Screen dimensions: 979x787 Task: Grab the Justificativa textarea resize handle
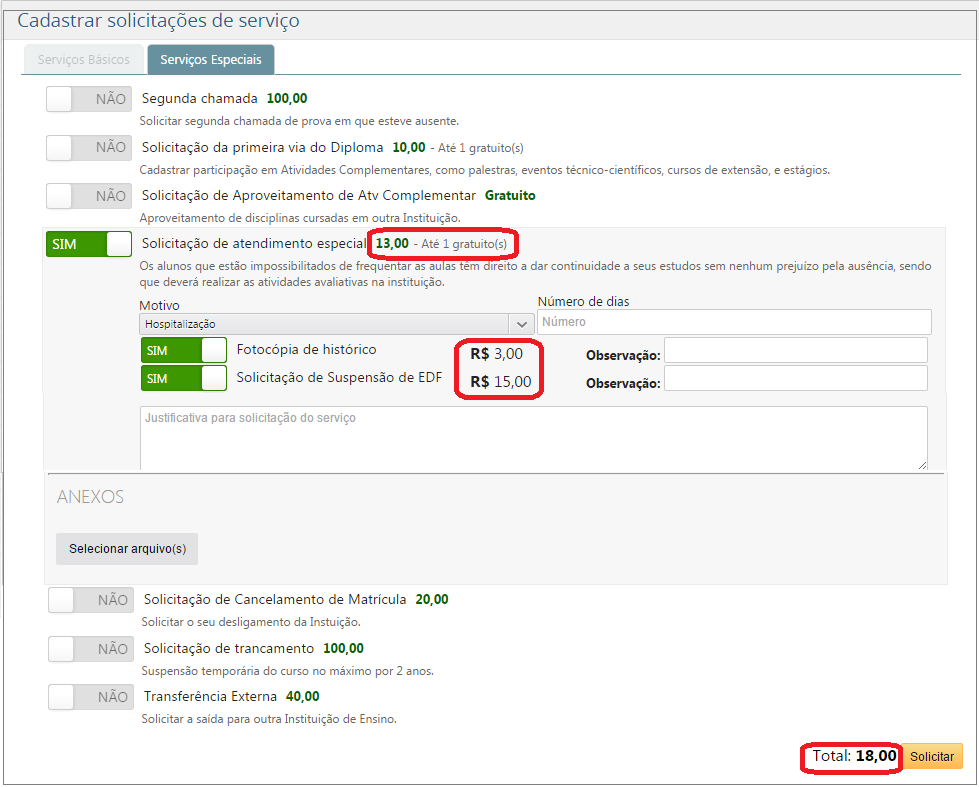pyautogui.click(x=922, y=464)
